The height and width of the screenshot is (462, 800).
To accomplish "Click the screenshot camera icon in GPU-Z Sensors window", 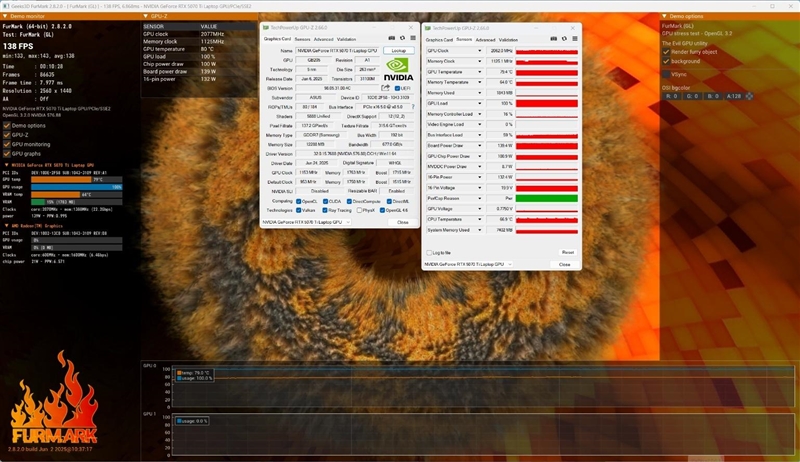I will point(554,39).
